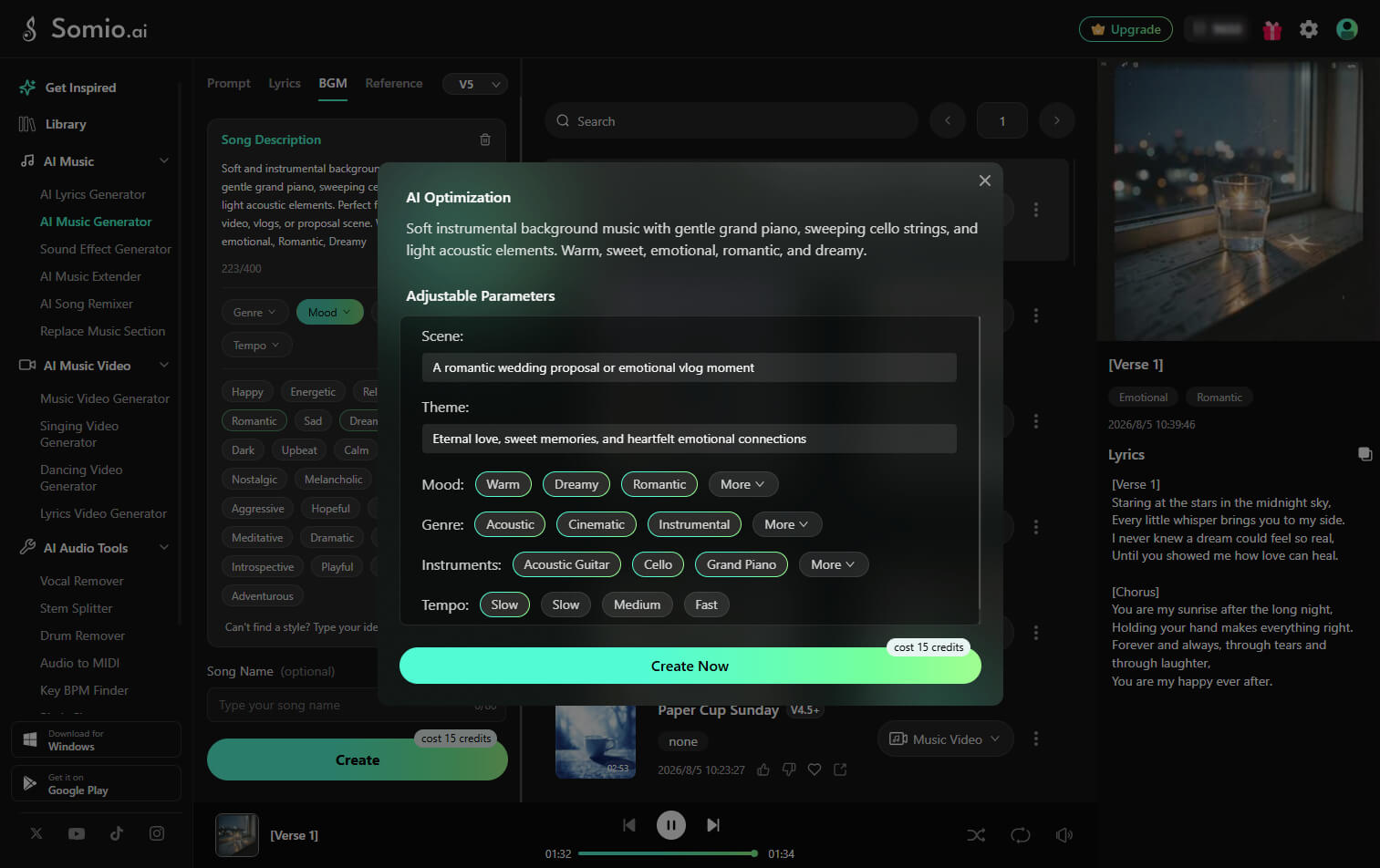Delete the song description with trash icon
This screenshot has height=868, width=1380.
(x=485, y=139)
